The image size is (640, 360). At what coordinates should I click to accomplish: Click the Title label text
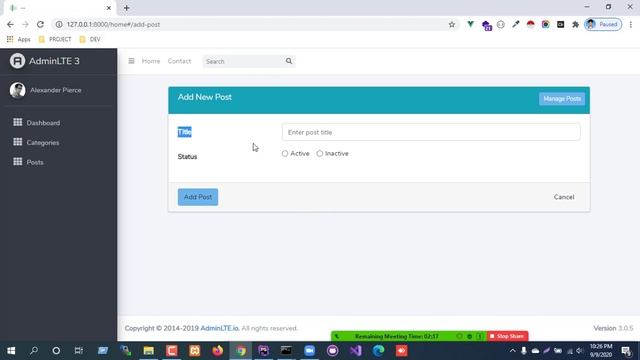click(x=184, y=132)
